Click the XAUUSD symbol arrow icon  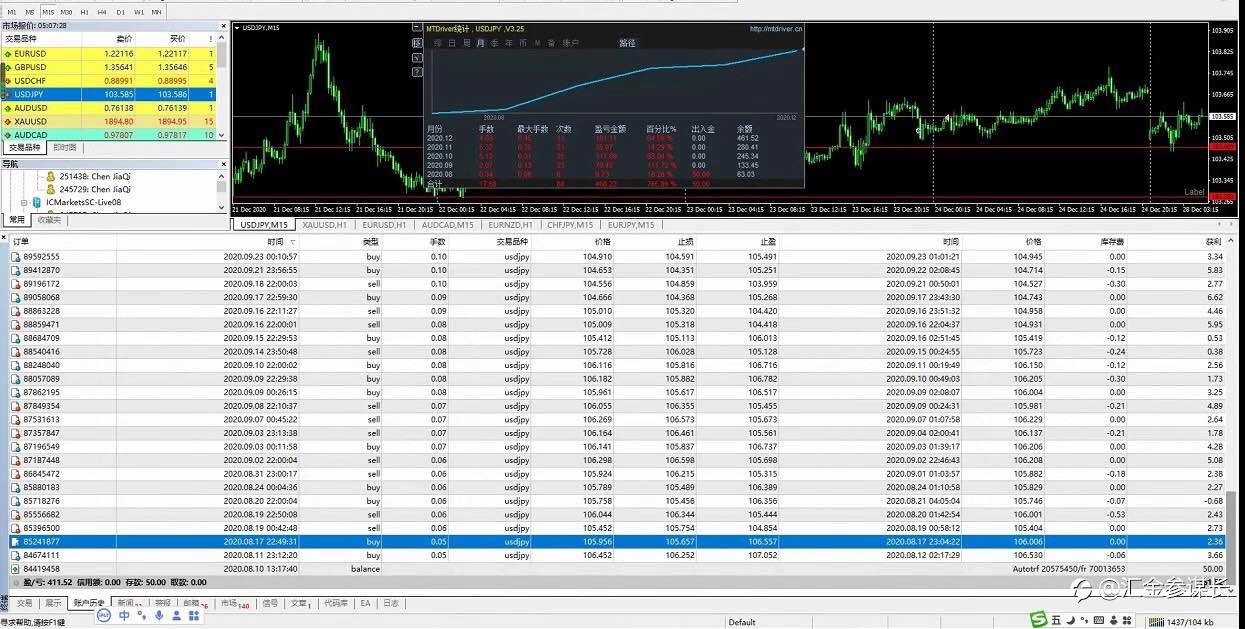(x=8, y=121)
